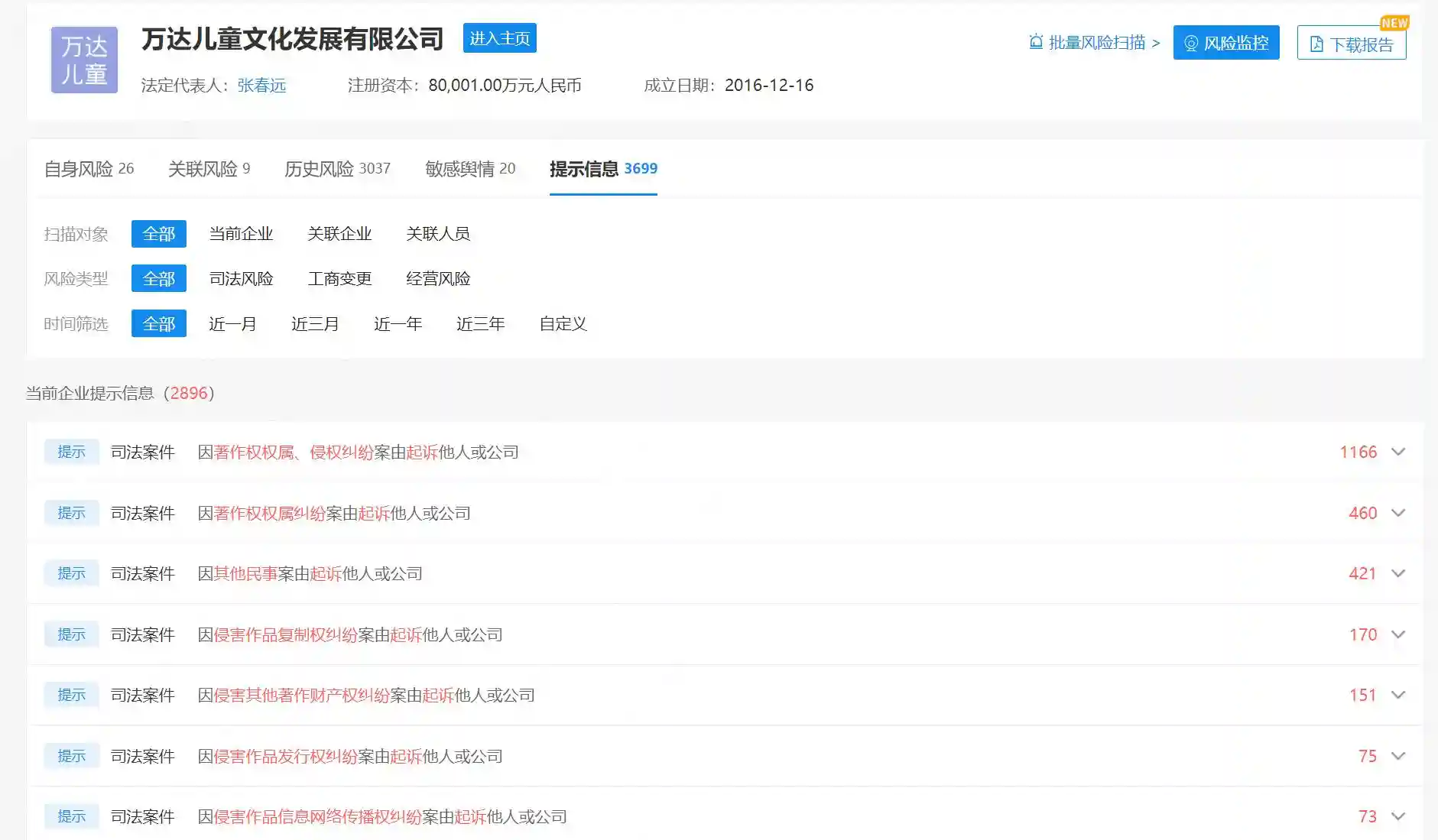The height and width of the screenshot is (840, 1438).
Task: Expand the 其他民事 421 row chevron
Action: click(1398, 573)
